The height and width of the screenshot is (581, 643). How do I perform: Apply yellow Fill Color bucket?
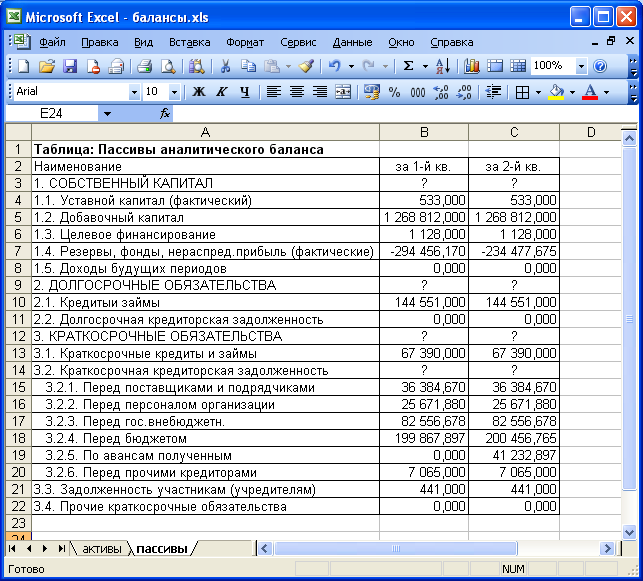[556, 92]
